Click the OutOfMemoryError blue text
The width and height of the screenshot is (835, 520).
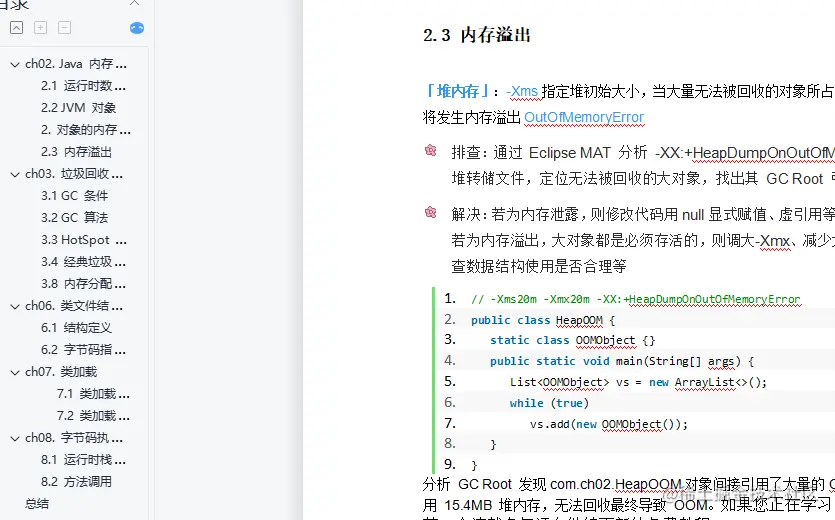(584, 117)
